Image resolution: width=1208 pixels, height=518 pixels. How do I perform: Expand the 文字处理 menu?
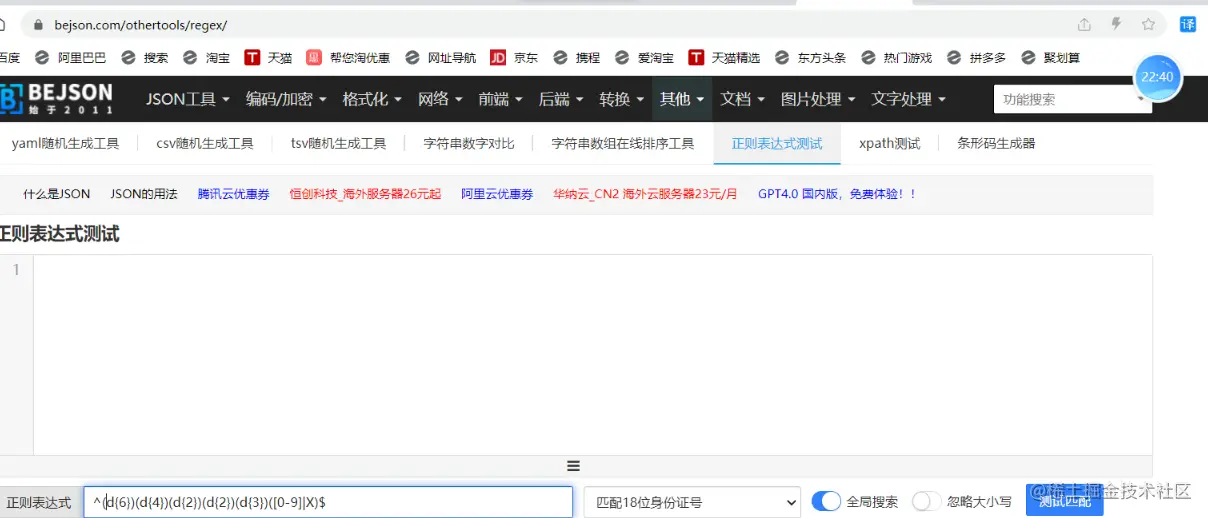[x=908, y=99]
